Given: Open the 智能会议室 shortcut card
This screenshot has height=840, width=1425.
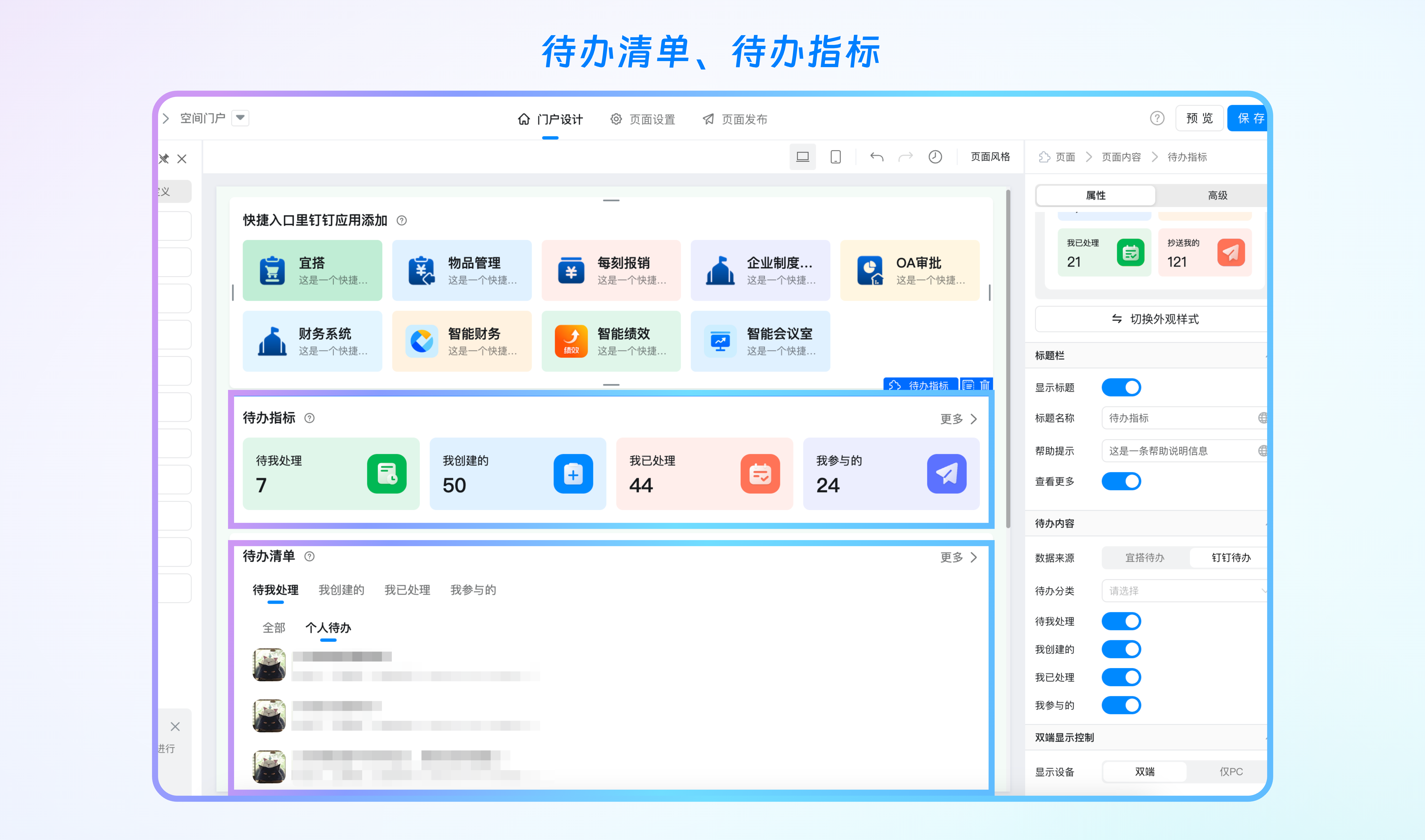Looking at the screenshot, I should click(x=760, y=341).
